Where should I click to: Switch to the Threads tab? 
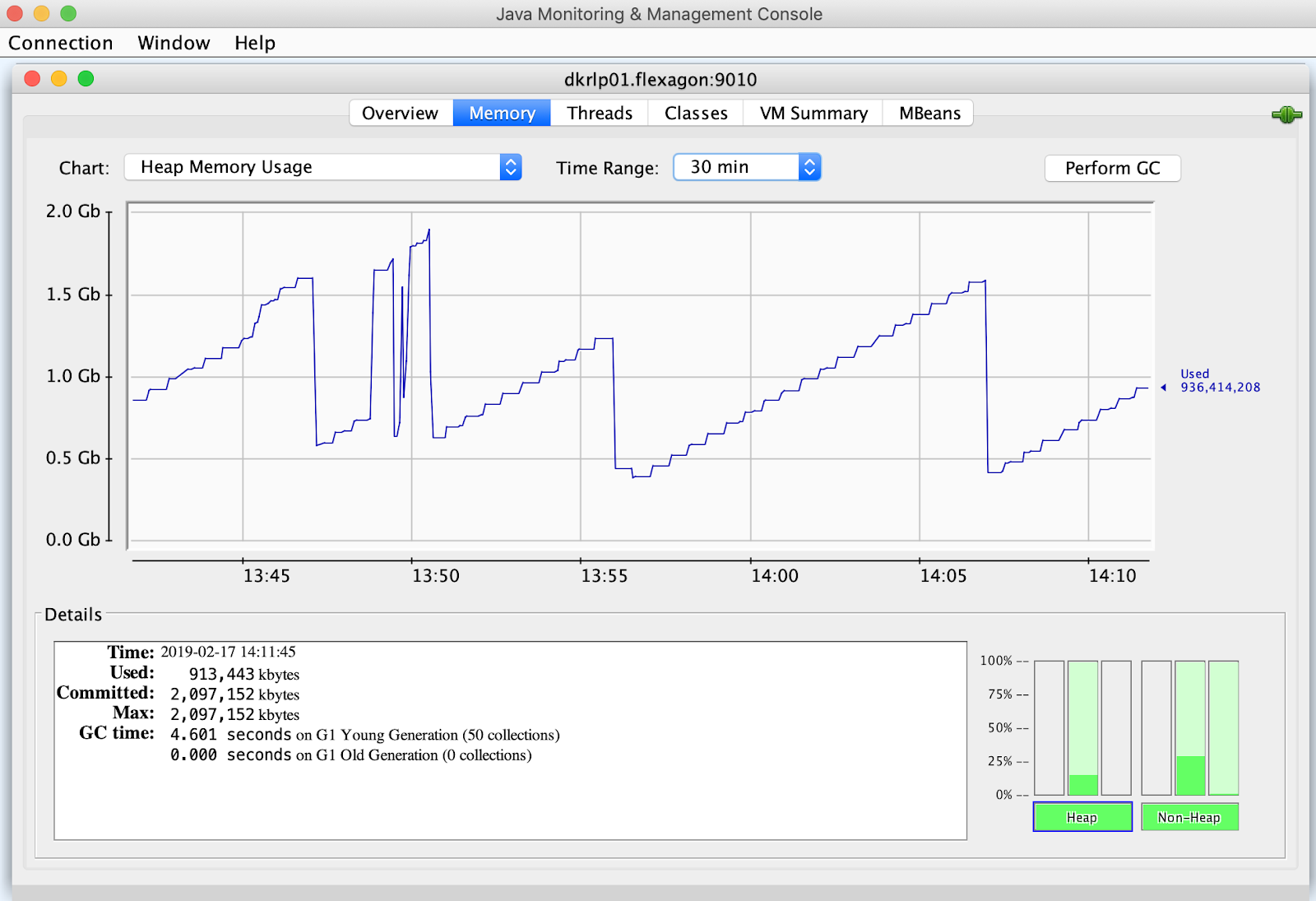coord(600,114)
